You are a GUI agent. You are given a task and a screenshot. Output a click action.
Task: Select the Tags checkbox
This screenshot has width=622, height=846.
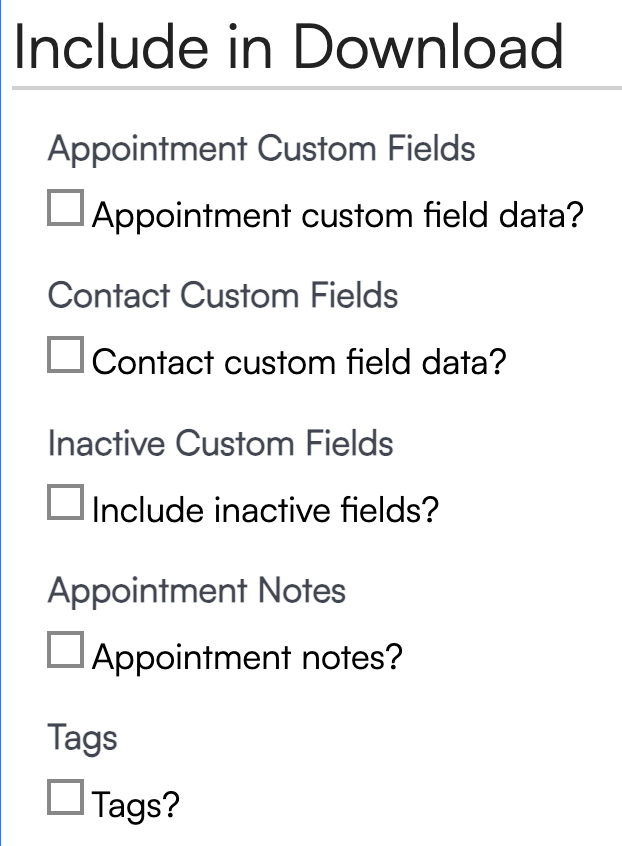click(x=64, y=799)
